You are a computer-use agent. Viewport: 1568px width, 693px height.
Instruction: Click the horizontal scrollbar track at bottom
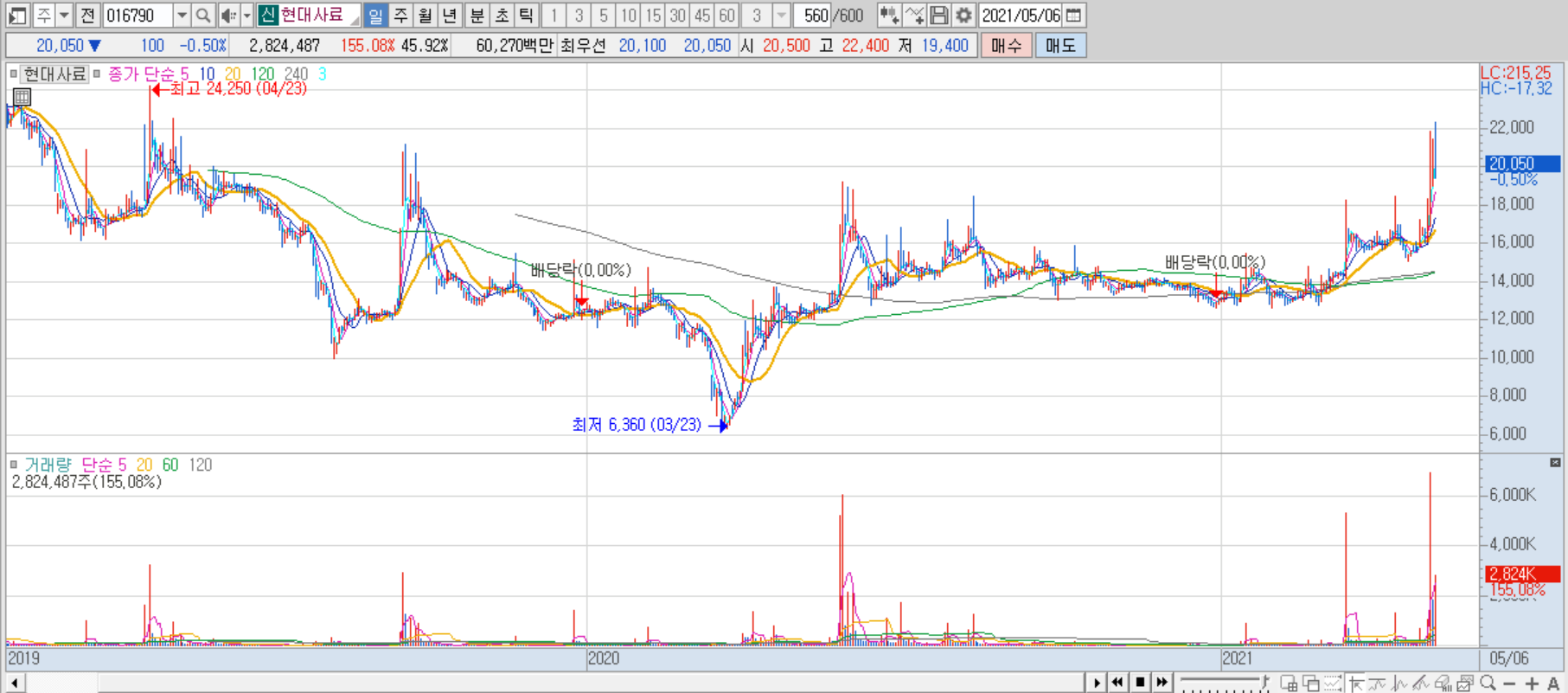554,683
